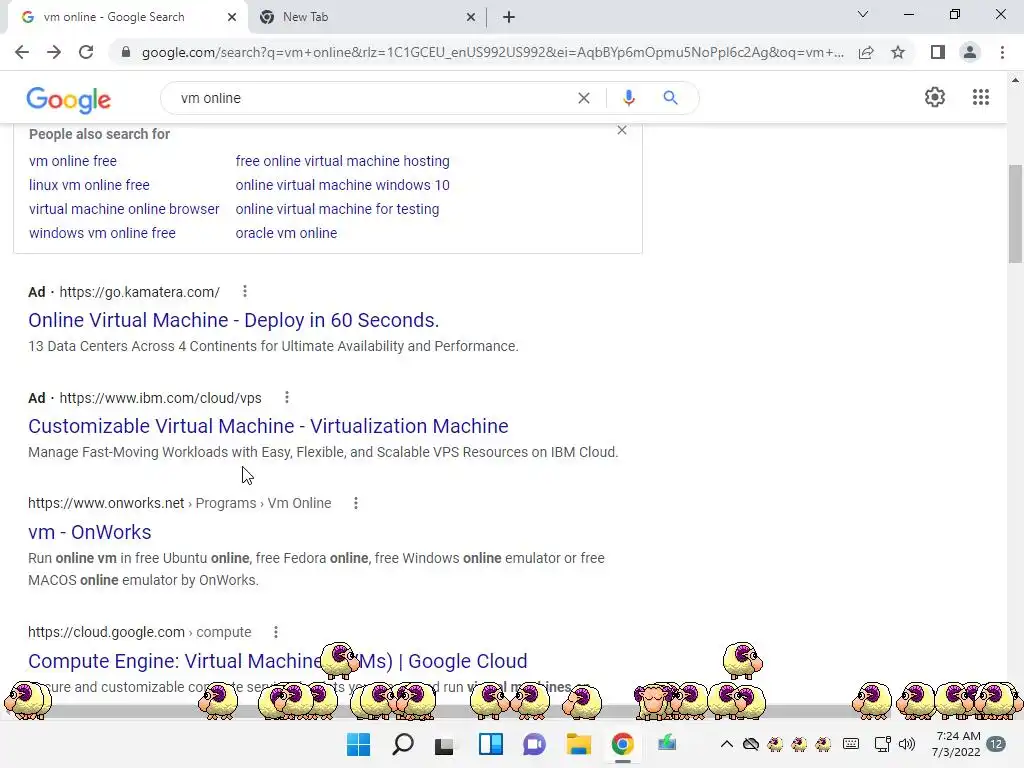
Task: Show hidden system tray icons
Action: click(726, 744)
